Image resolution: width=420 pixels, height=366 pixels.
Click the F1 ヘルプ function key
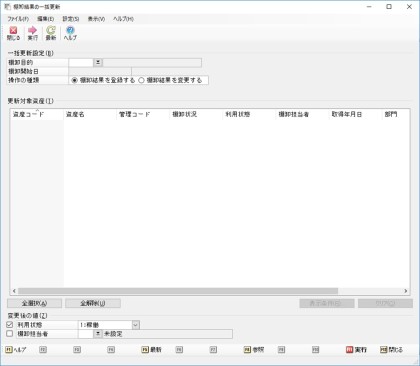point(16,350)
